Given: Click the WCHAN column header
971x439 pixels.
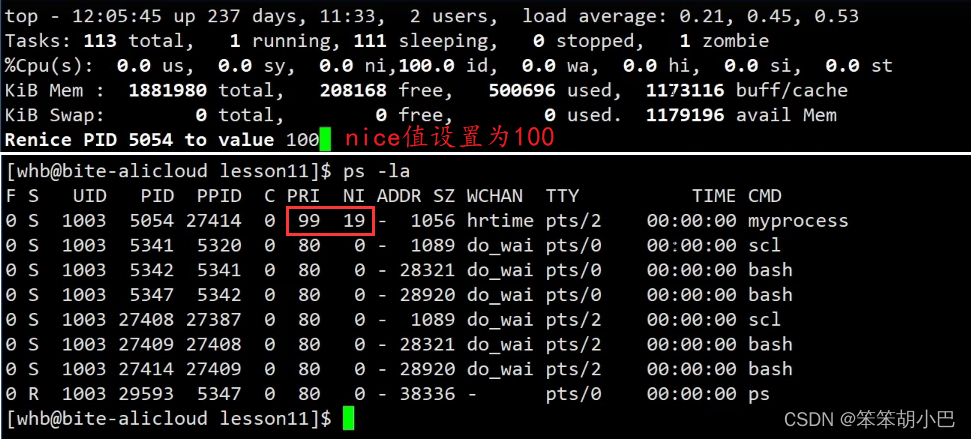Looking at the screenshot, I should click(494, 196).
